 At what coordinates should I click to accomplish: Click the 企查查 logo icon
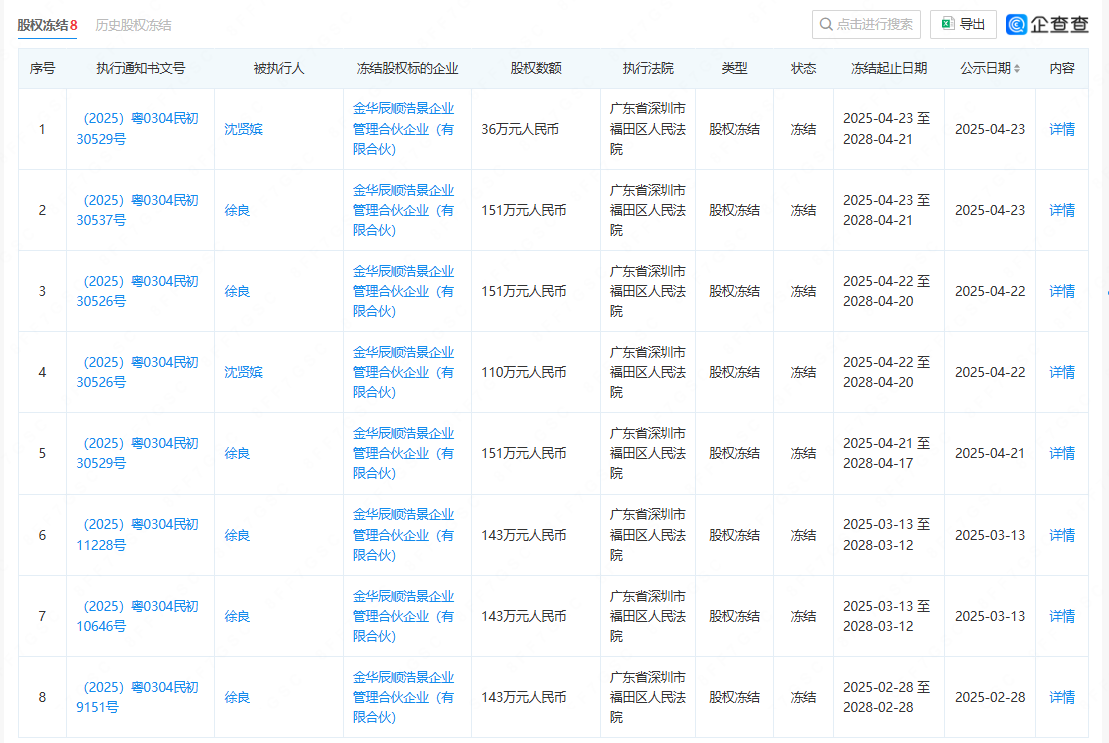[1016, 25]
